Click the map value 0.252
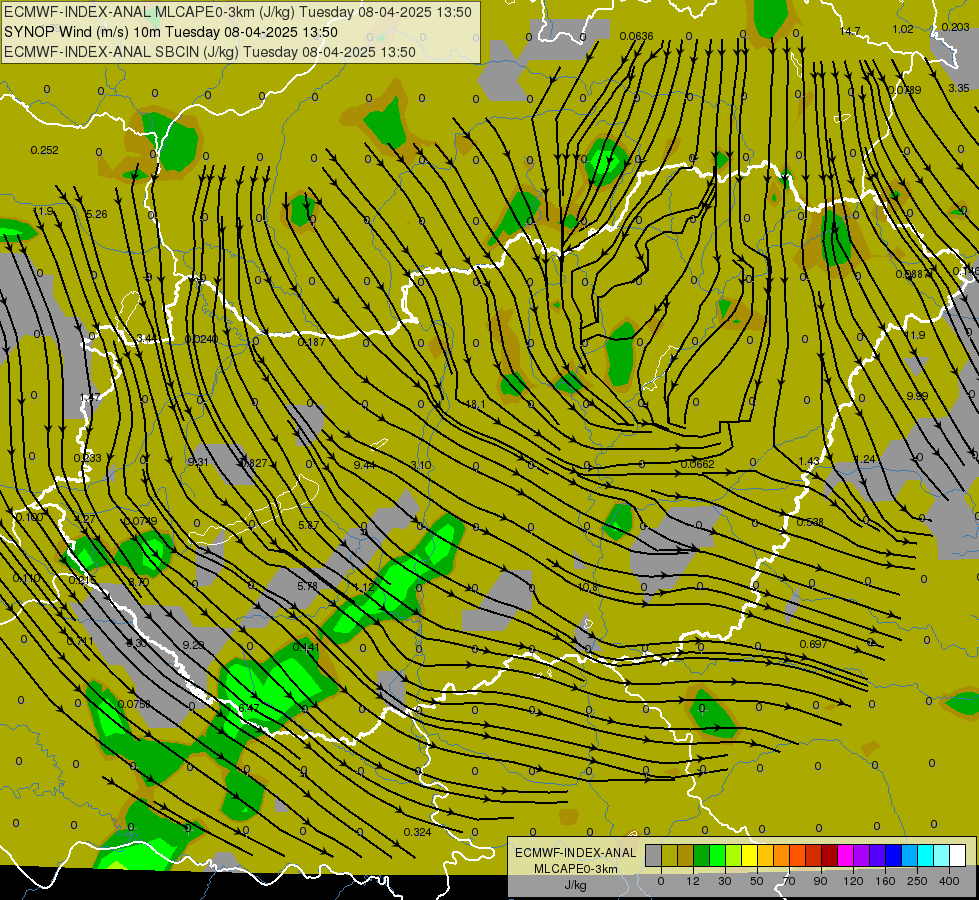Image resolution: width=979 pixels, height=900 pixels. 44,151
